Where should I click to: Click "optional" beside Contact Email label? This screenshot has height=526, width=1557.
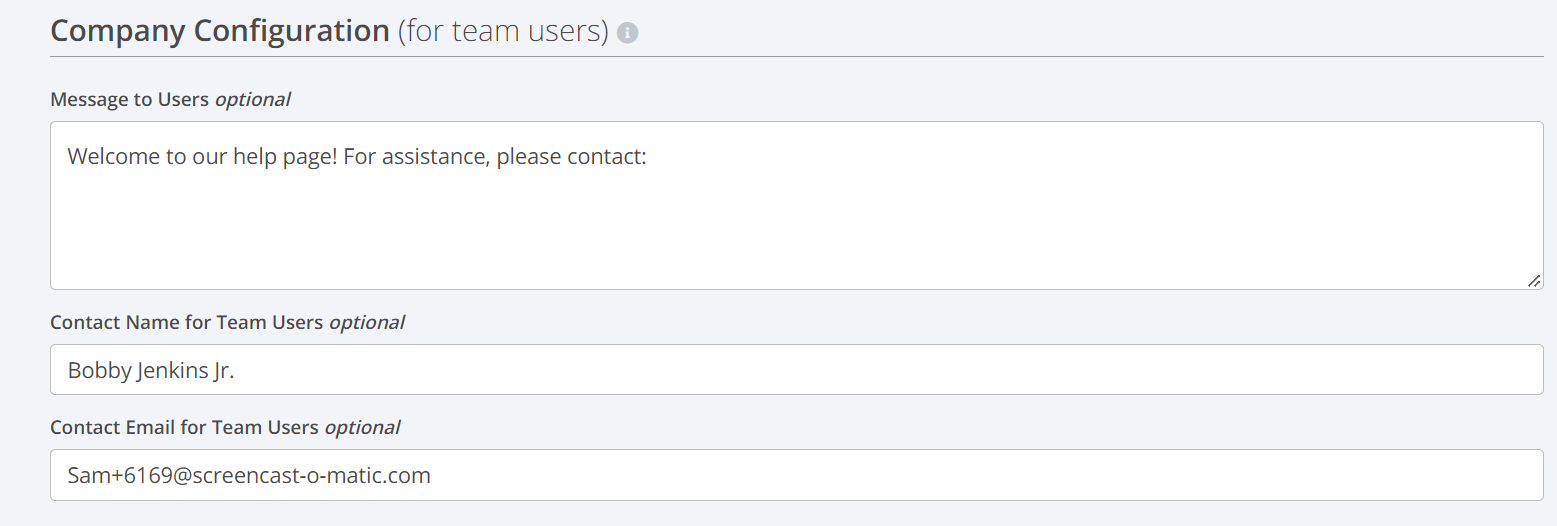click(362, 427)
